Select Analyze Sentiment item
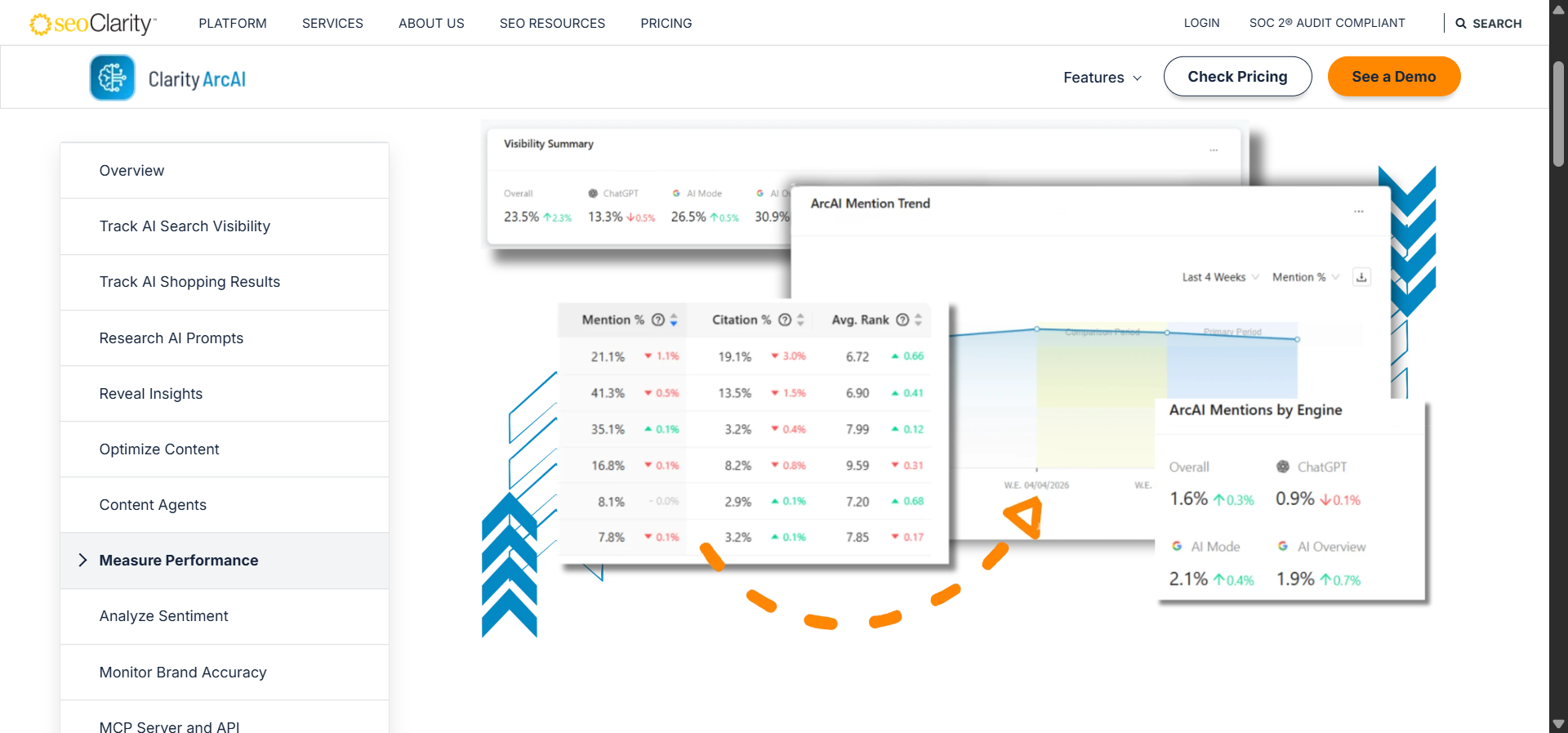Viewport: 1568px width, 733px height. click(225, 616)
